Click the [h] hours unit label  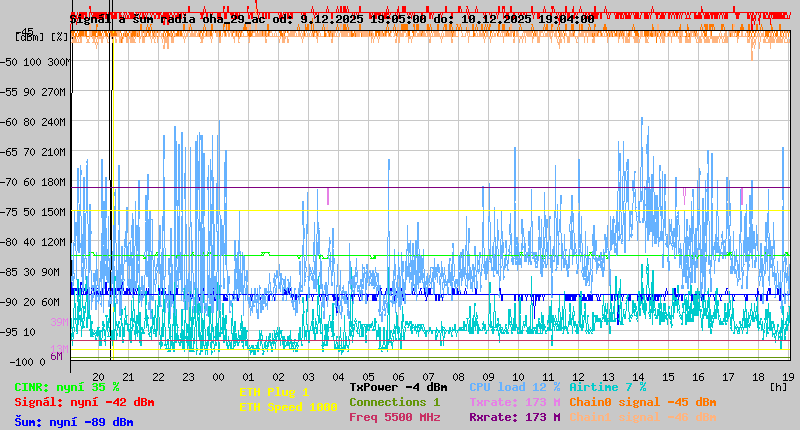pos(778,385)
